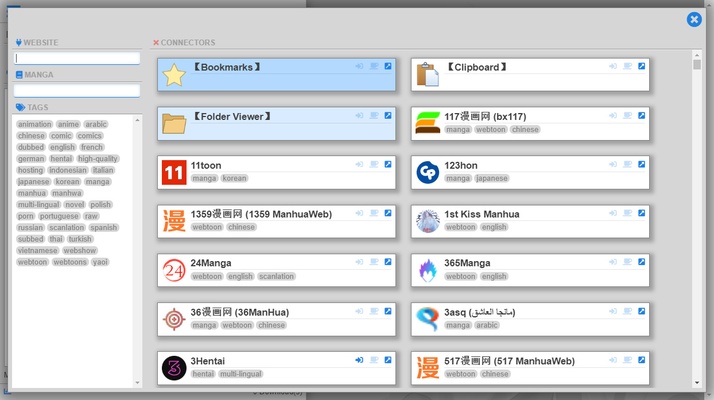Click coffee cup icon on Clipboard card
The width and height of the screenshot is (714, 400).
tap(627, 66)
